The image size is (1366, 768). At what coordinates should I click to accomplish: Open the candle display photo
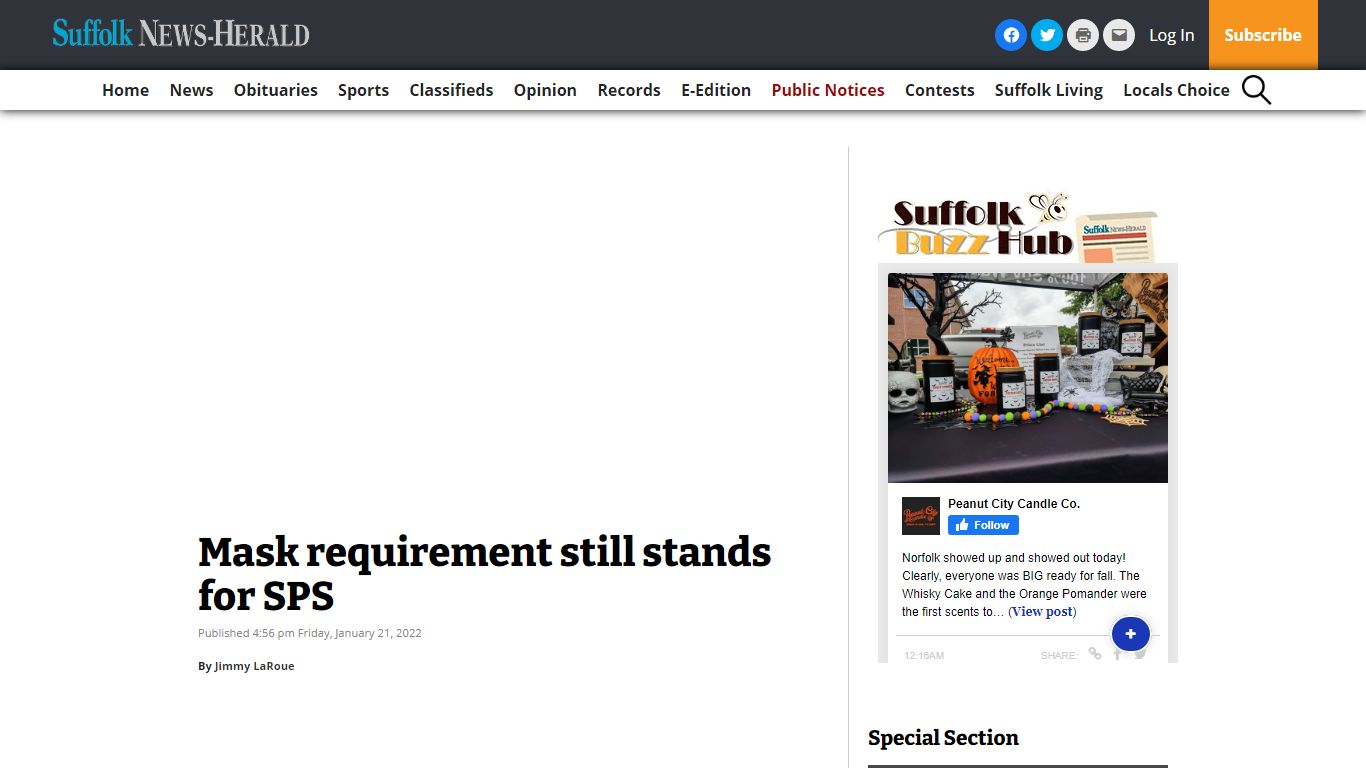click(1028, 378)
